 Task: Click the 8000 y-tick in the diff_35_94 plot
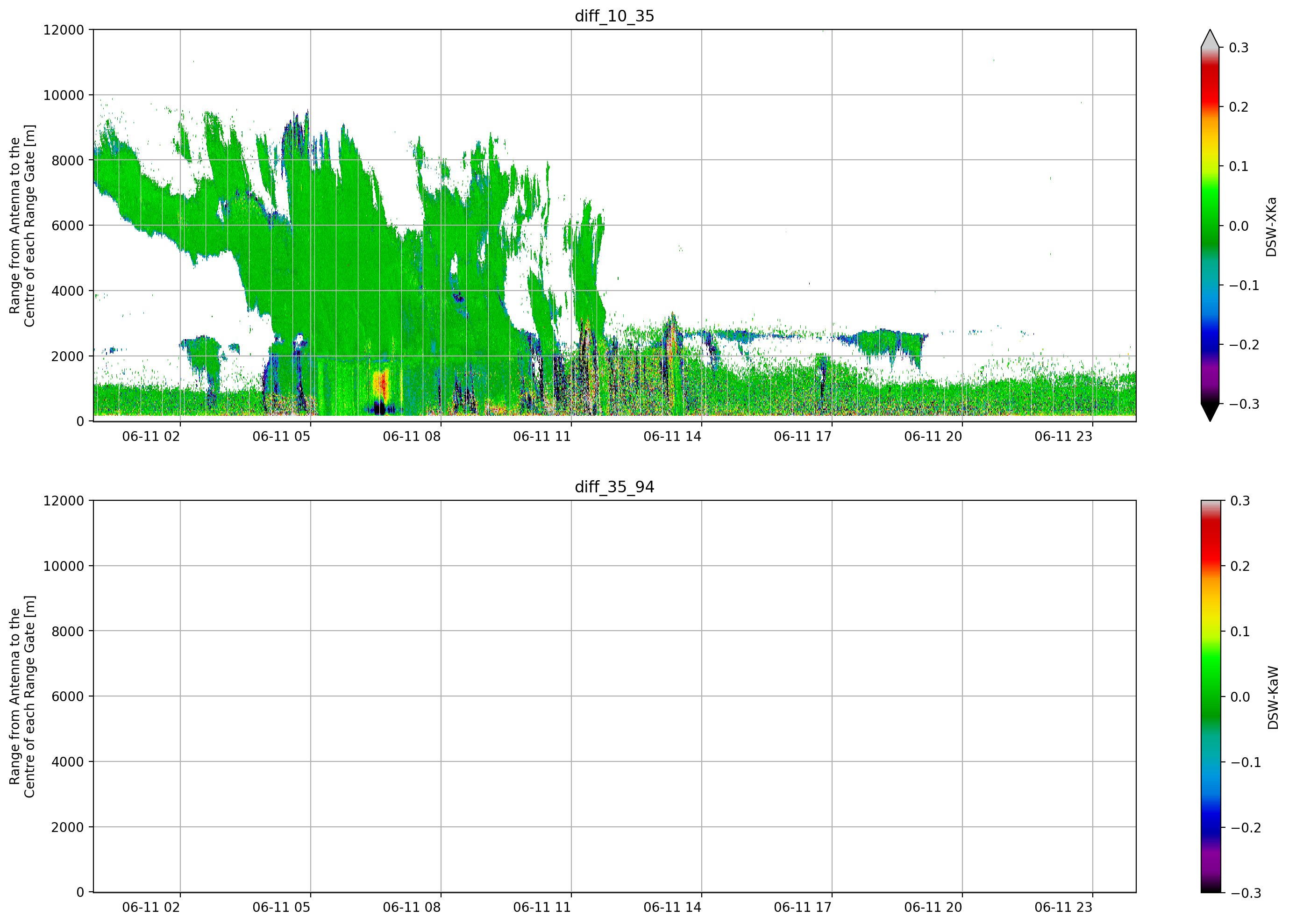(x=68, y=632)
